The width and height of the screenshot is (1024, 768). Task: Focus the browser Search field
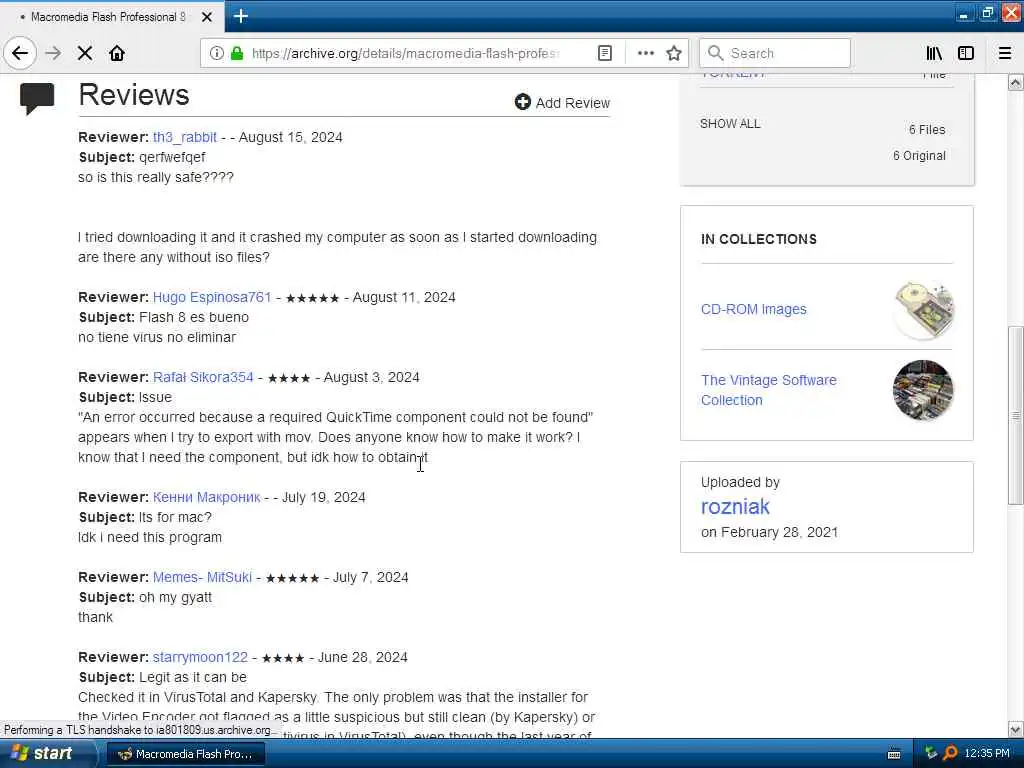tap(775, 53)
